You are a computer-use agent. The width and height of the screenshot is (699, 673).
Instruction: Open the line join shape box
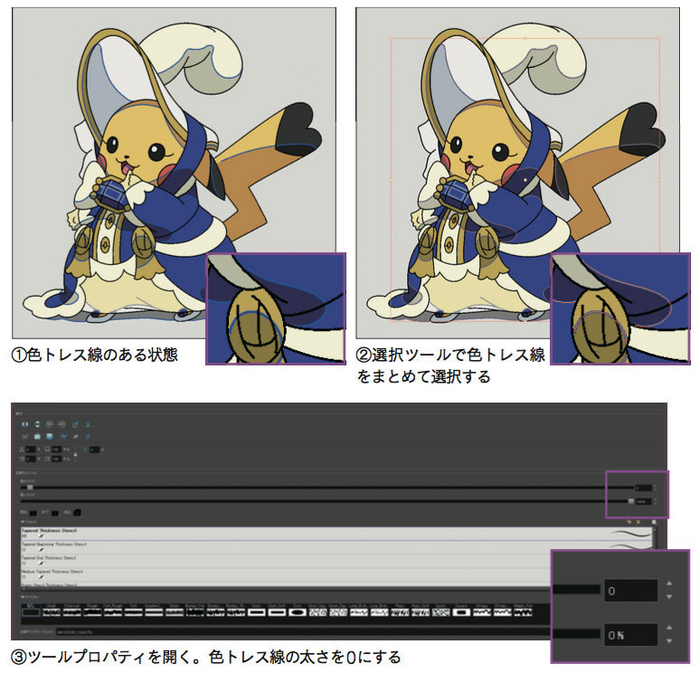(77, 513)
